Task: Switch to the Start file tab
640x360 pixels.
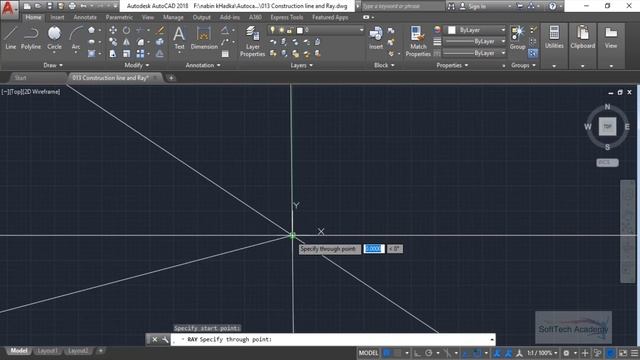Action: point(20,78)
